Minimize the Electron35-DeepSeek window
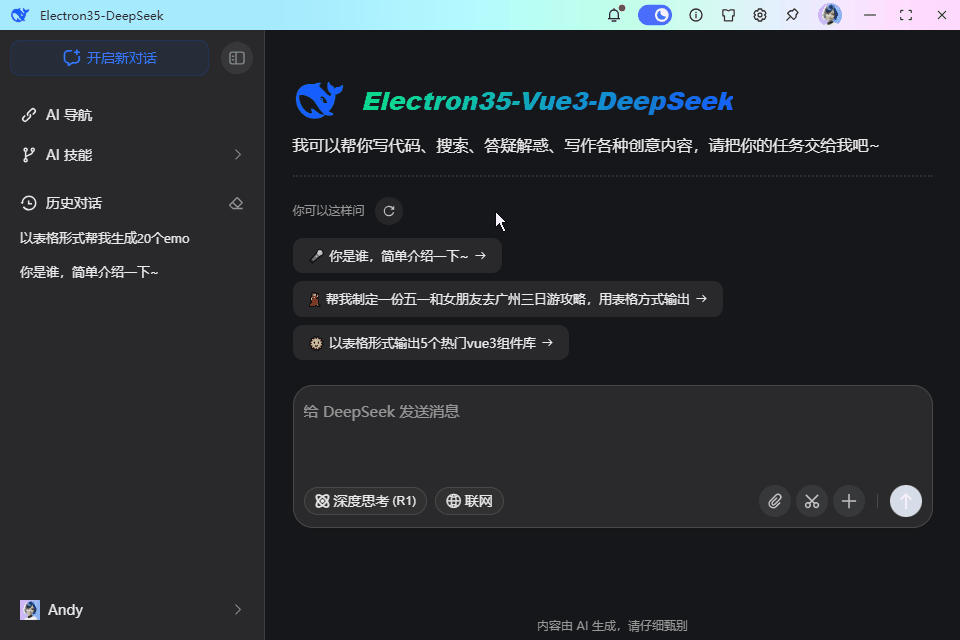The height and width of the screenshot is (640, 960). click(x=870, y=15)
